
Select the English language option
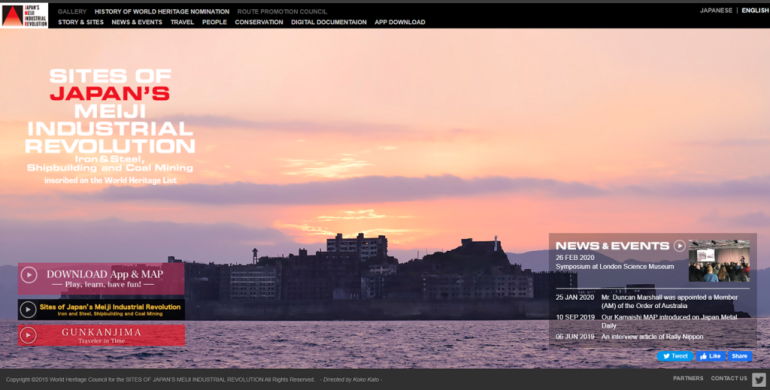tap(755, 10)
